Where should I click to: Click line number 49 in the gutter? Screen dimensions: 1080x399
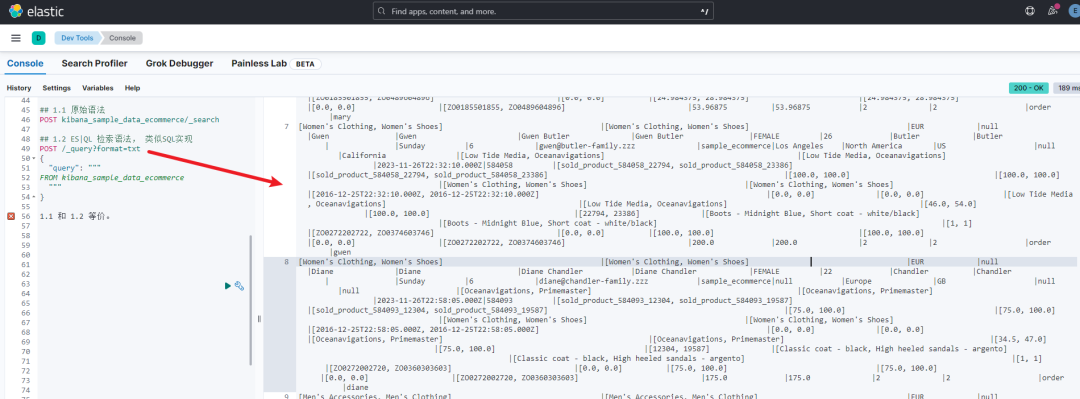pyautogui.click(x=25, y=149)
